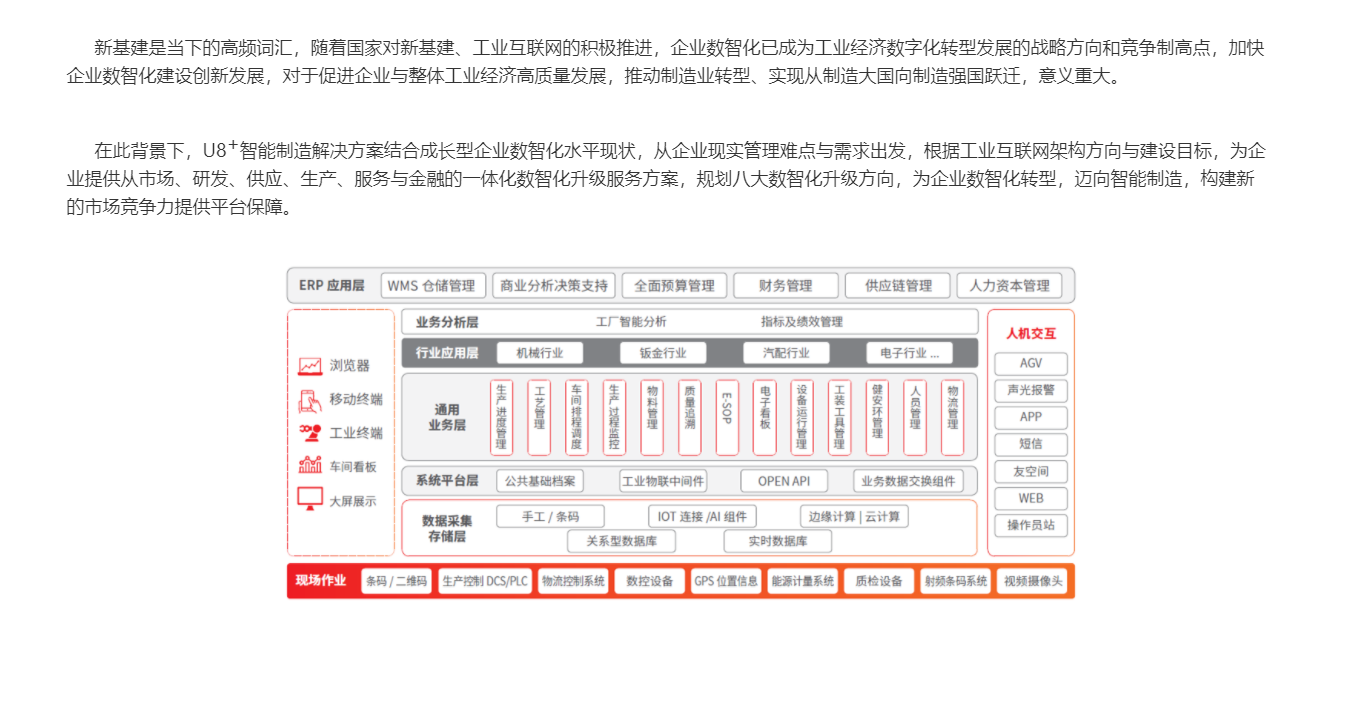Click the 操作员站 box
1348x721 pixels.
pos(1030,525)
